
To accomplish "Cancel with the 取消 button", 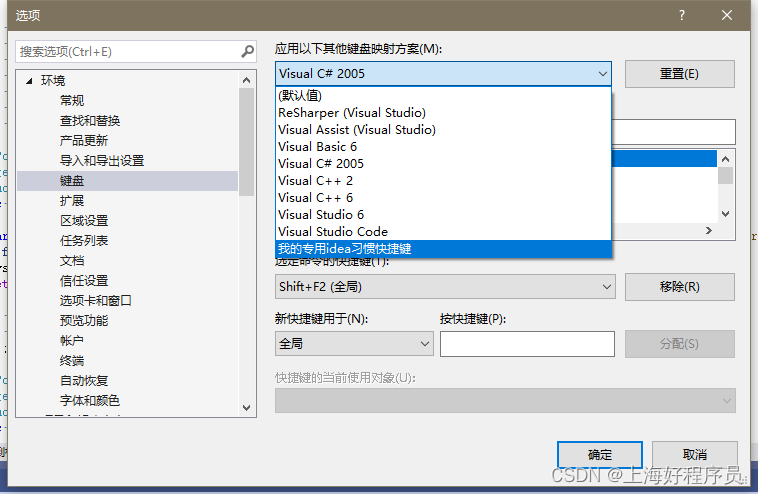I will pos(695,454).
